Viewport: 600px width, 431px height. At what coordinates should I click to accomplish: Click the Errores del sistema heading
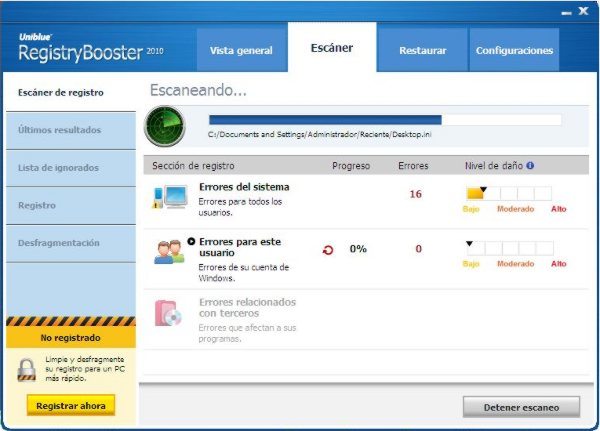(x=244, y=187)
